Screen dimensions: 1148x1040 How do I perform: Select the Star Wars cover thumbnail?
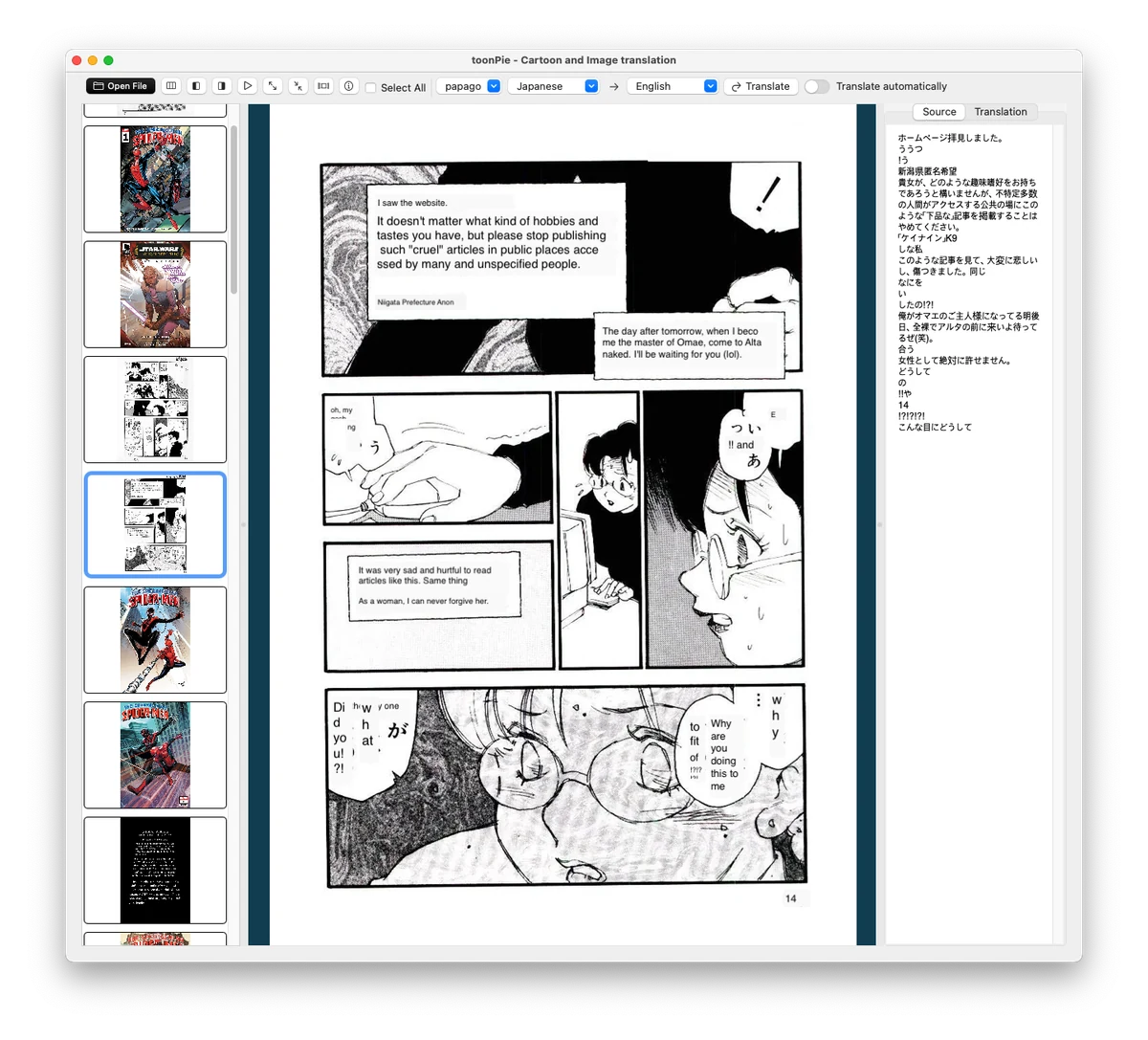(x=155, y=295)
